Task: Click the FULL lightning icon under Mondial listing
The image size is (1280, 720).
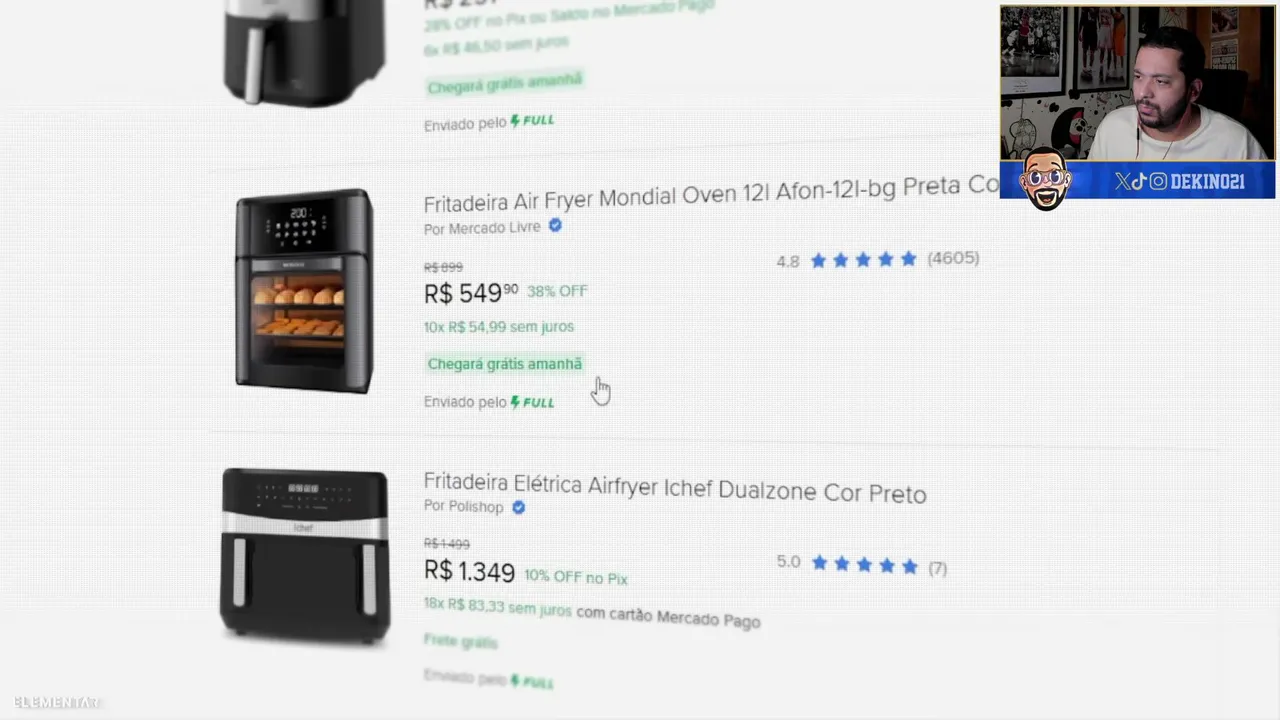Action: [x=515, y=402]
